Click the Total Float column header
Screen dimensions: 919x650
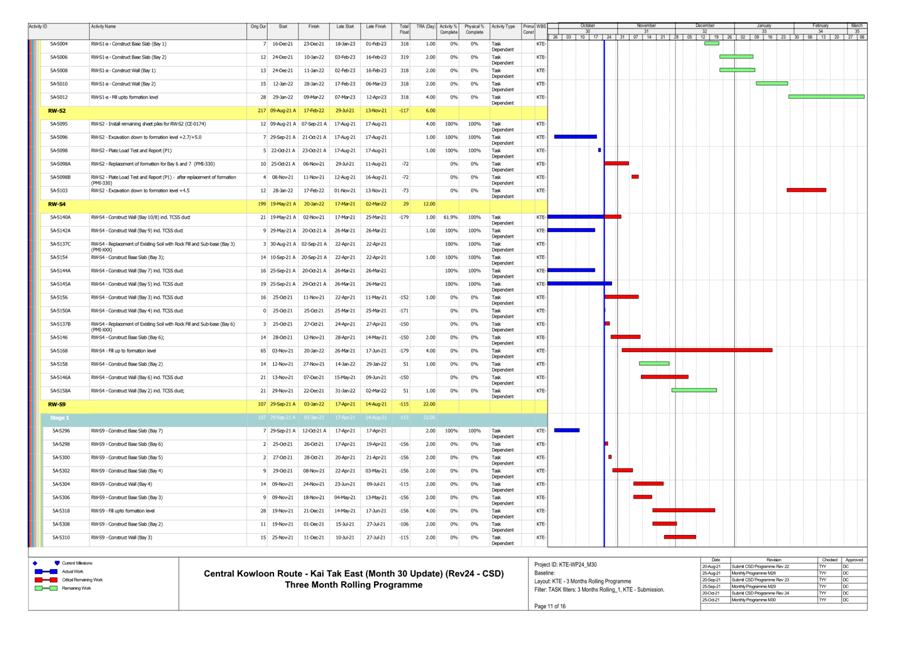point(404,29)
